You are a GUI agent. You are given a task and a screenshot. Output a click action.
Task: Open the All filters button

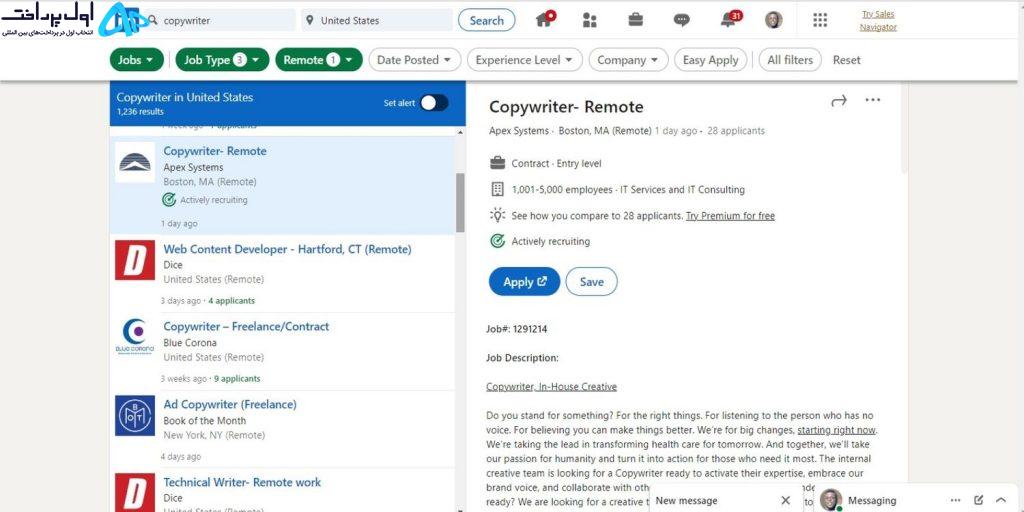pos(790,59)
